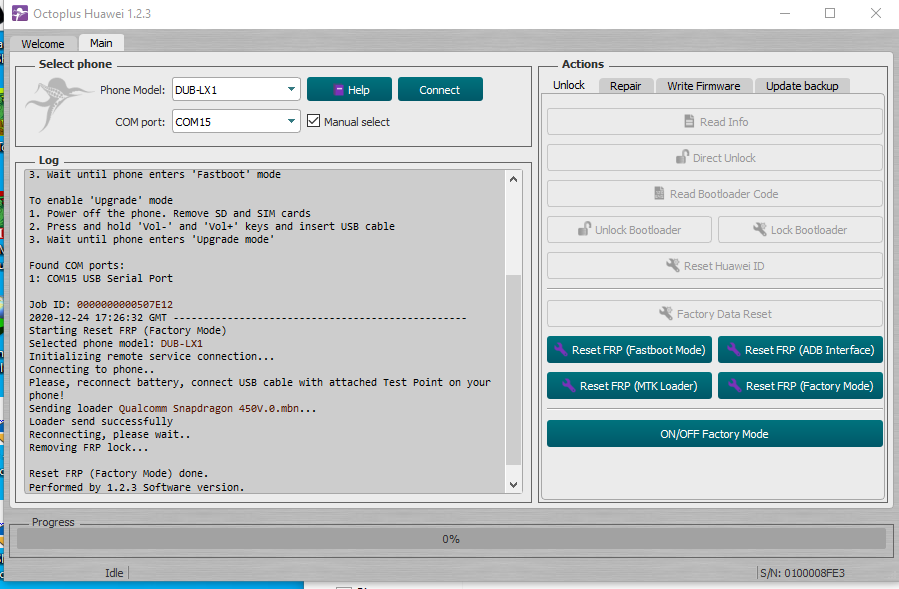This screenshot has height=589, width=899.
Task: Click the page icon on Read Bootloader Code
Action: (x=659, y=193)
